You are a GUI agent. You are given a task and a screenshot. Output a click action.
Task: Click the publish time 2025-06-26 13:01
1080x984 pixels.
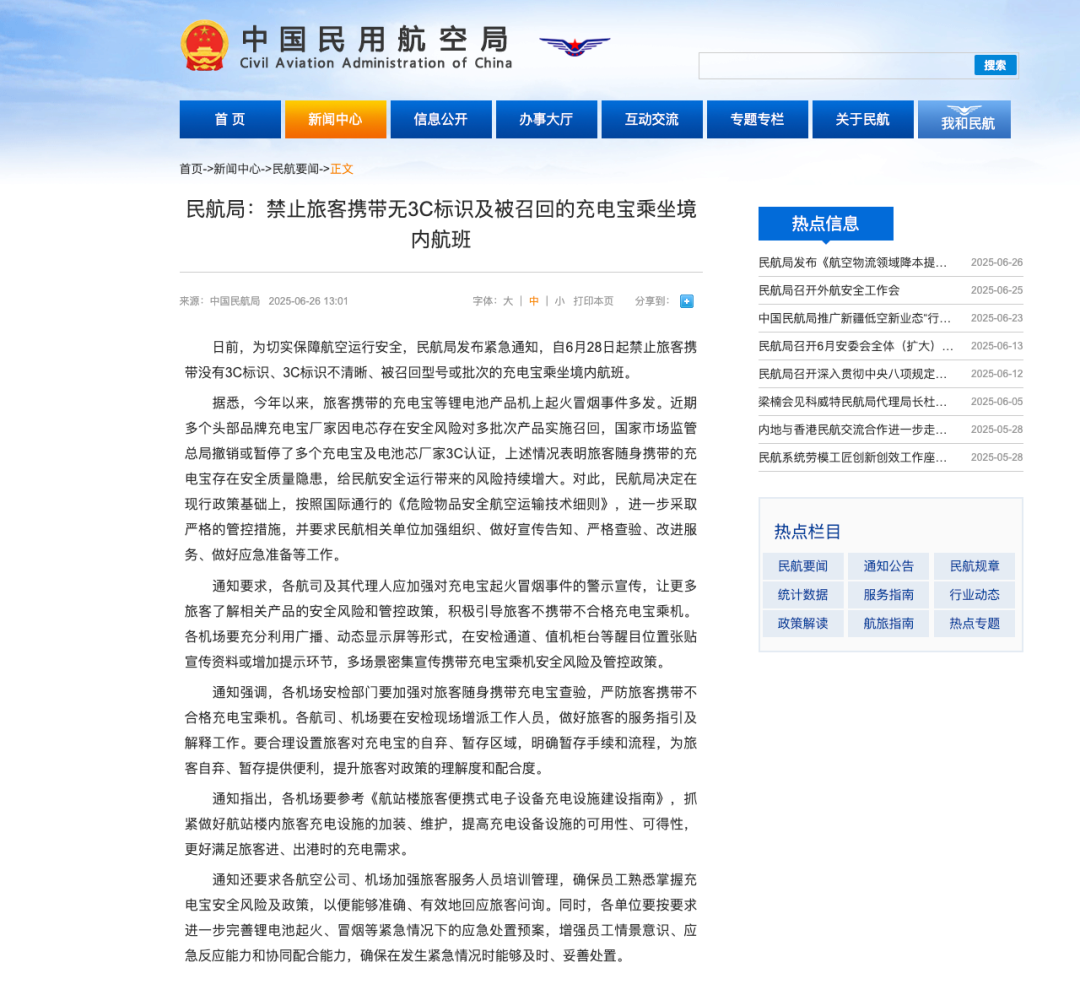click(x=308, y=301)
